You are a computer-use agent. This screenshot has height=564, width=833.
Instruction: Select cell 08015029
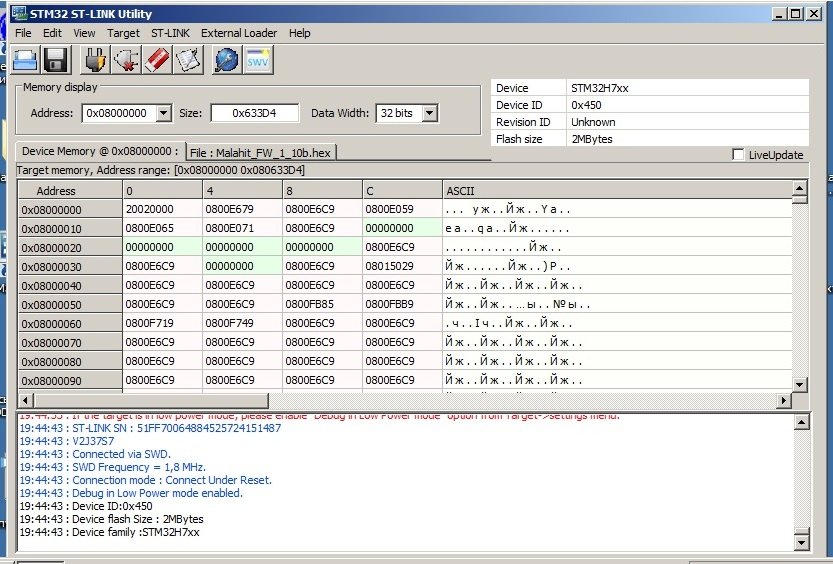click(x=402, y=266)
